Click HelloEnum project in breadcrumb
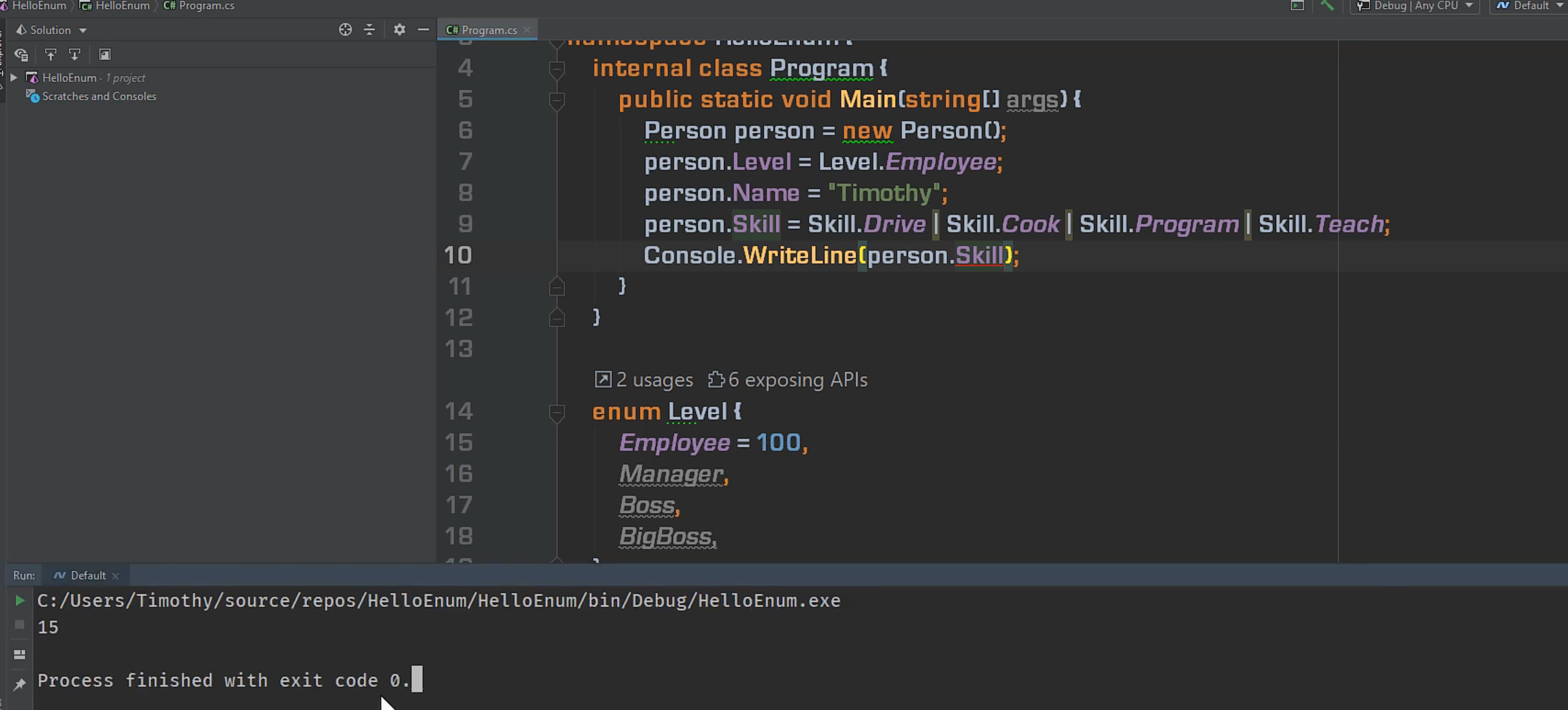1568x710 pixels. pos(116,6)
